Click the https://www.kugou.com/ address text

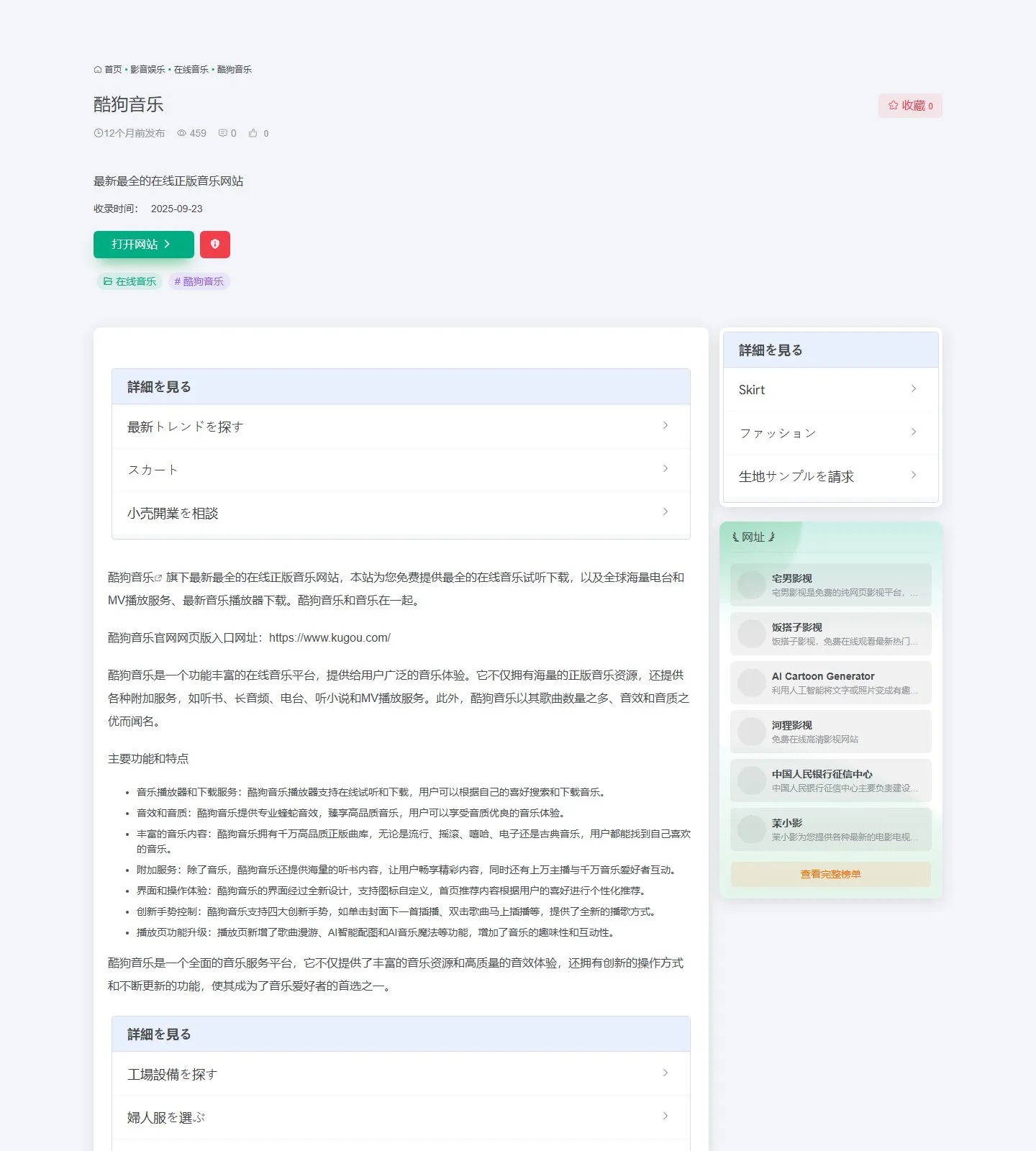[x=330, y=637]
